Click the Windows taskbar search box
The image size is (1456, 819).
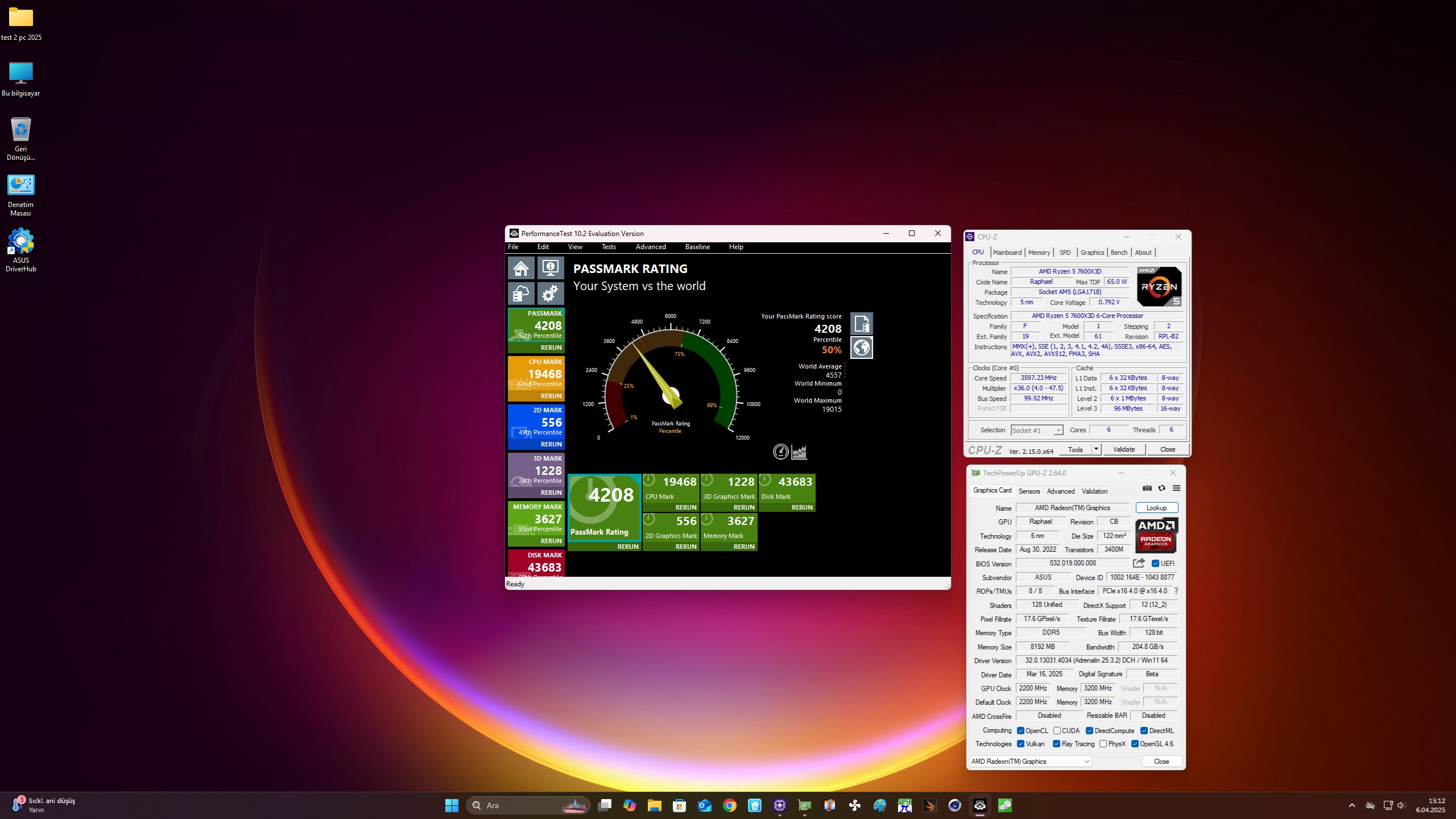click(x=528, y=805)
